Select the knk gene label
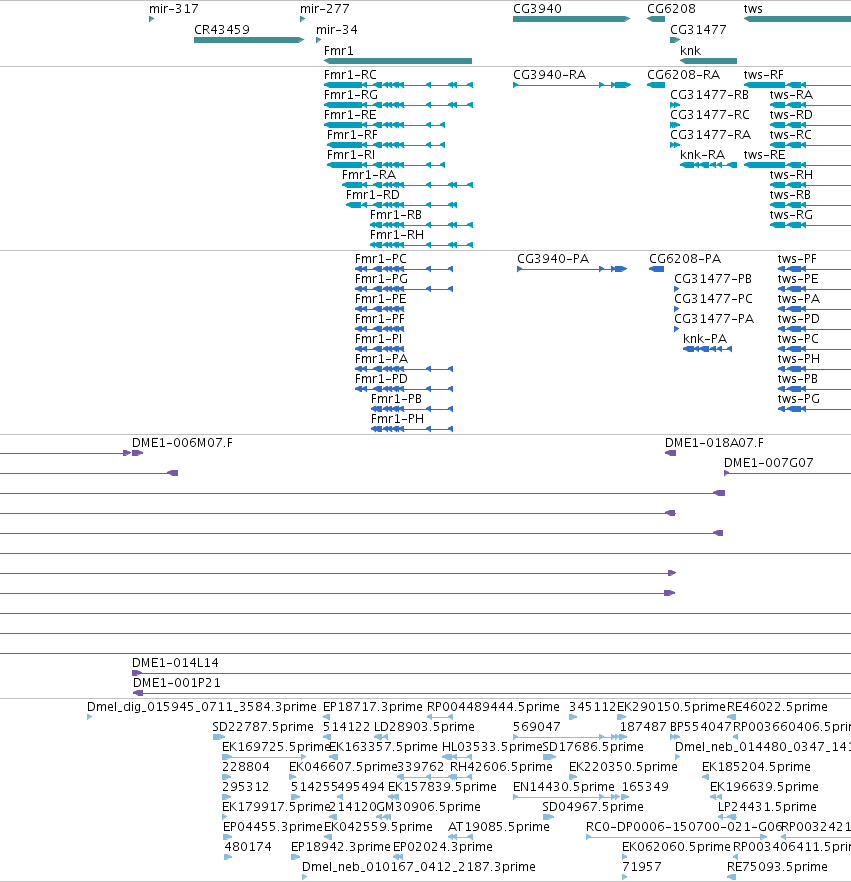Screen dimensions: 851x882 (690, 51)
